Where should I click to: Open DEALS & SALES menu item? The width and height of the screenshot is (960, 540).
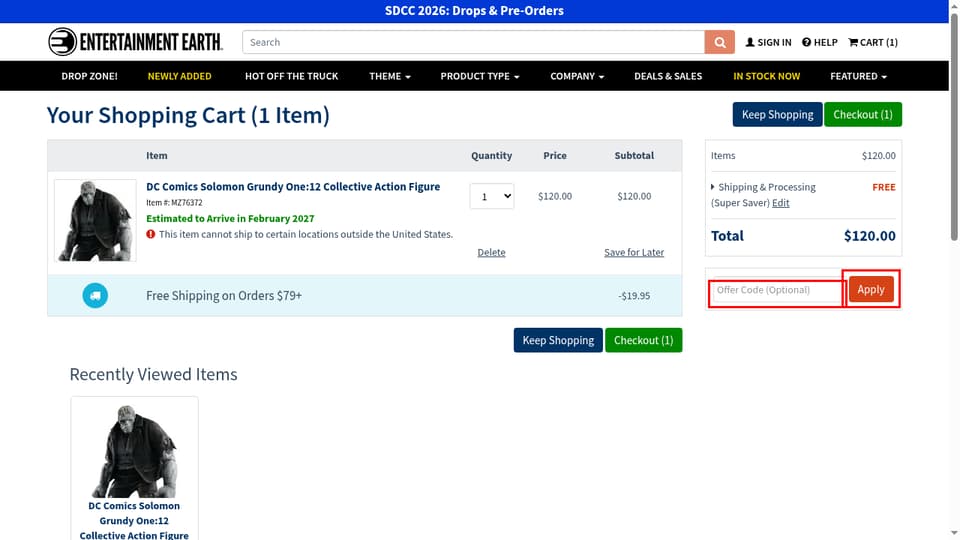(x=668, y=76)
